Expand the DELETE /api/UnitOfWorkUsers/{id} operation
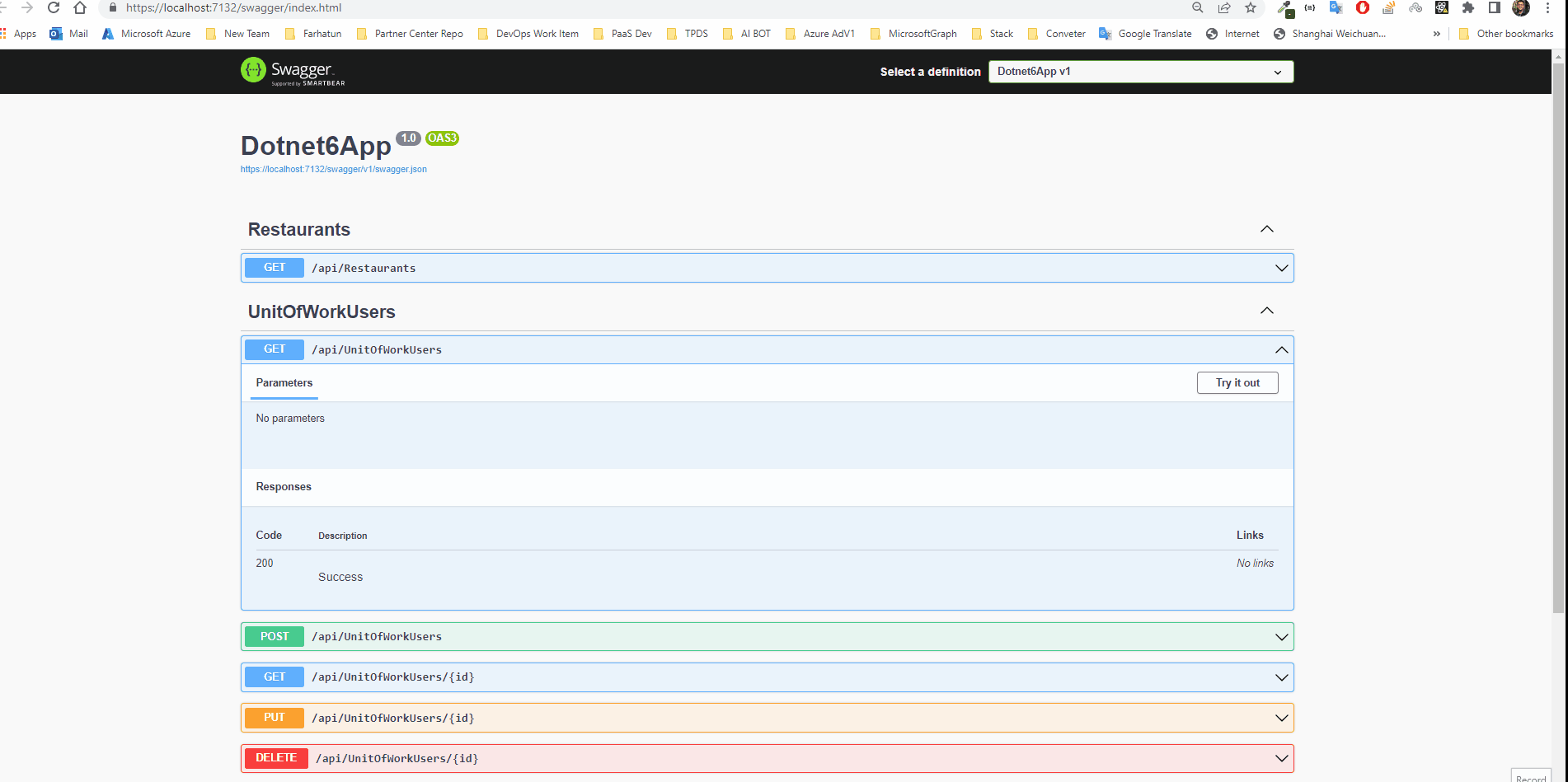Viewport: 1568px width, 782px height. click(767, 758)
